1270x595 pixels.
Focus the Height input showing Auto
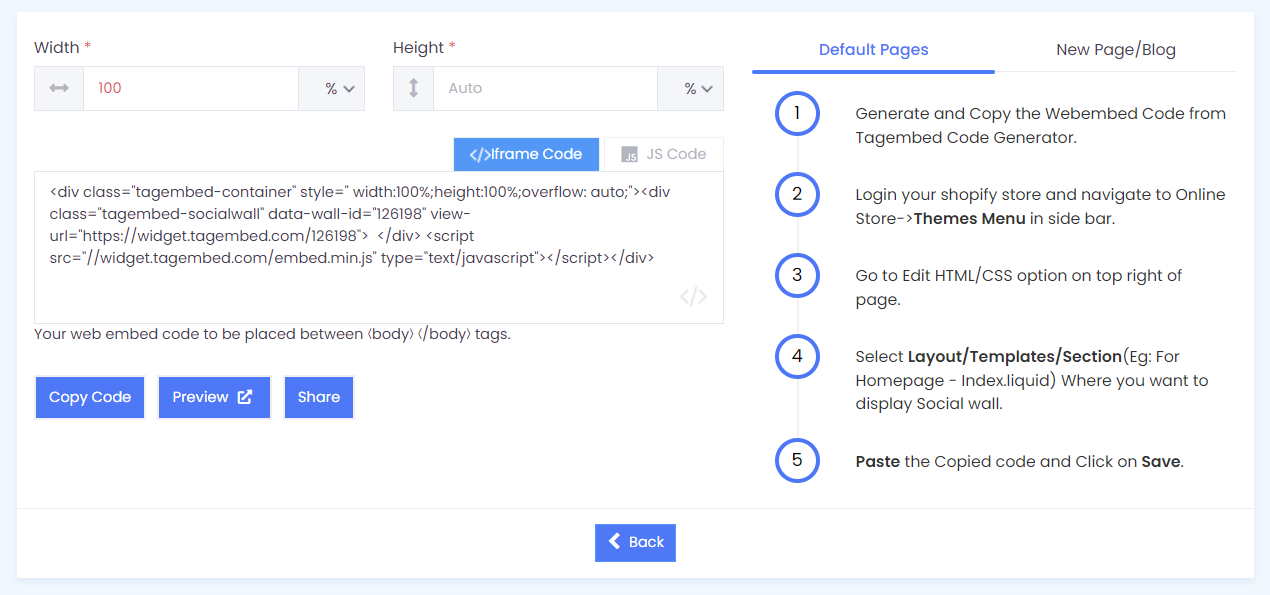point(545,88)
